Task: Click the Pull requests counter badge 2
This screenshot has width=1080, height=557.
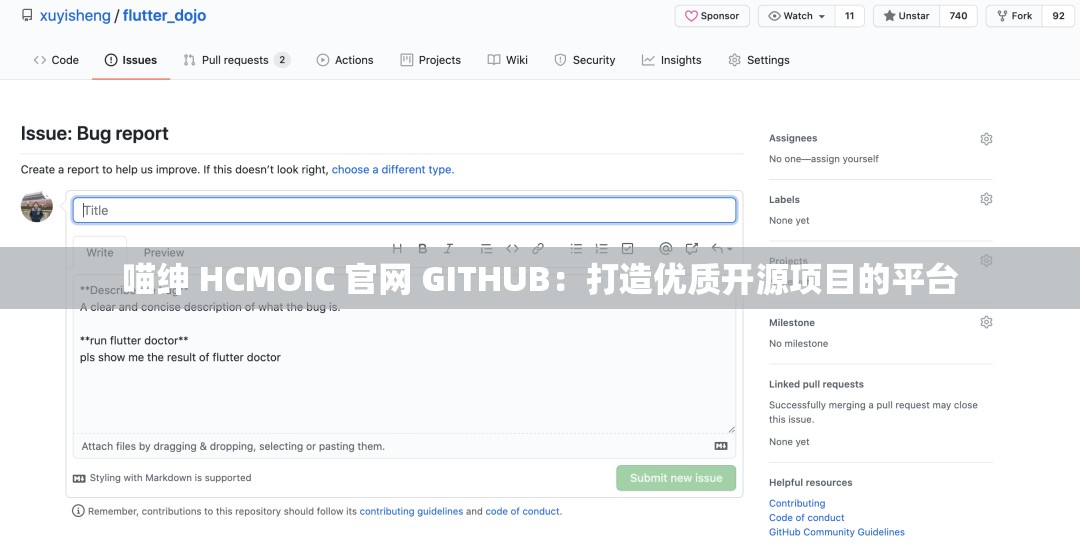Action: click(282, 60)
